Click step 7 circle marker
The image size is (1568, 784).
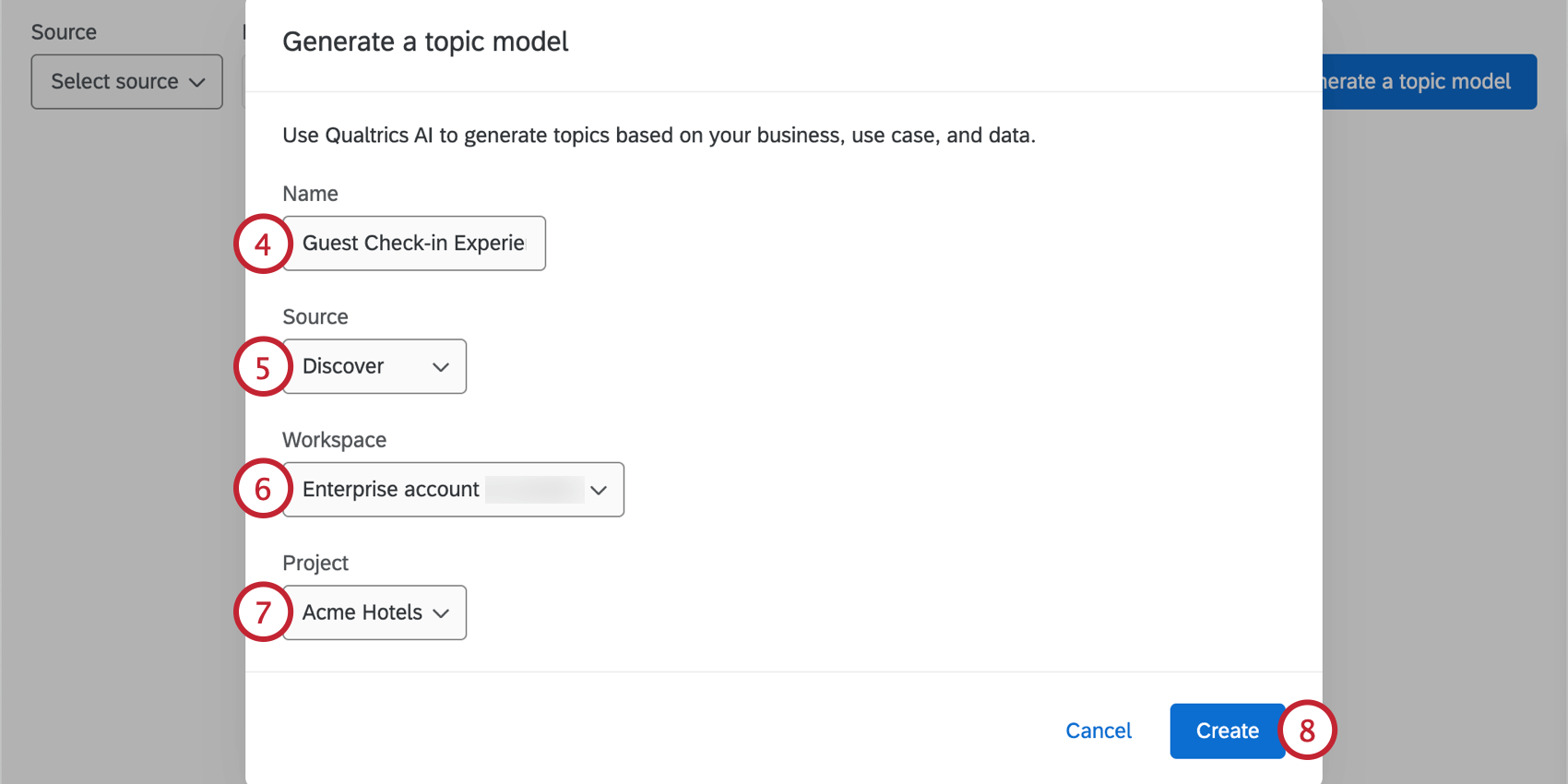point(263,612)
